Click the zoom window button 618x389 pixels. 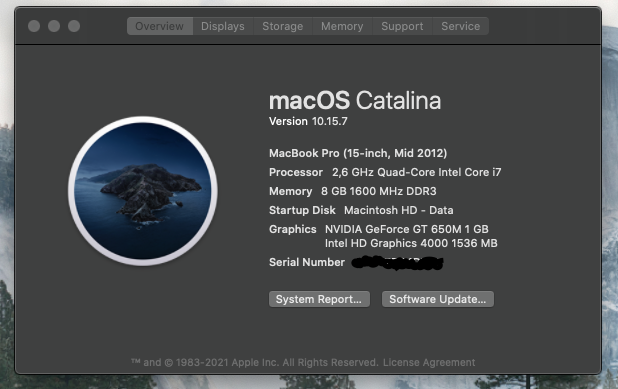tap(74, 26)
